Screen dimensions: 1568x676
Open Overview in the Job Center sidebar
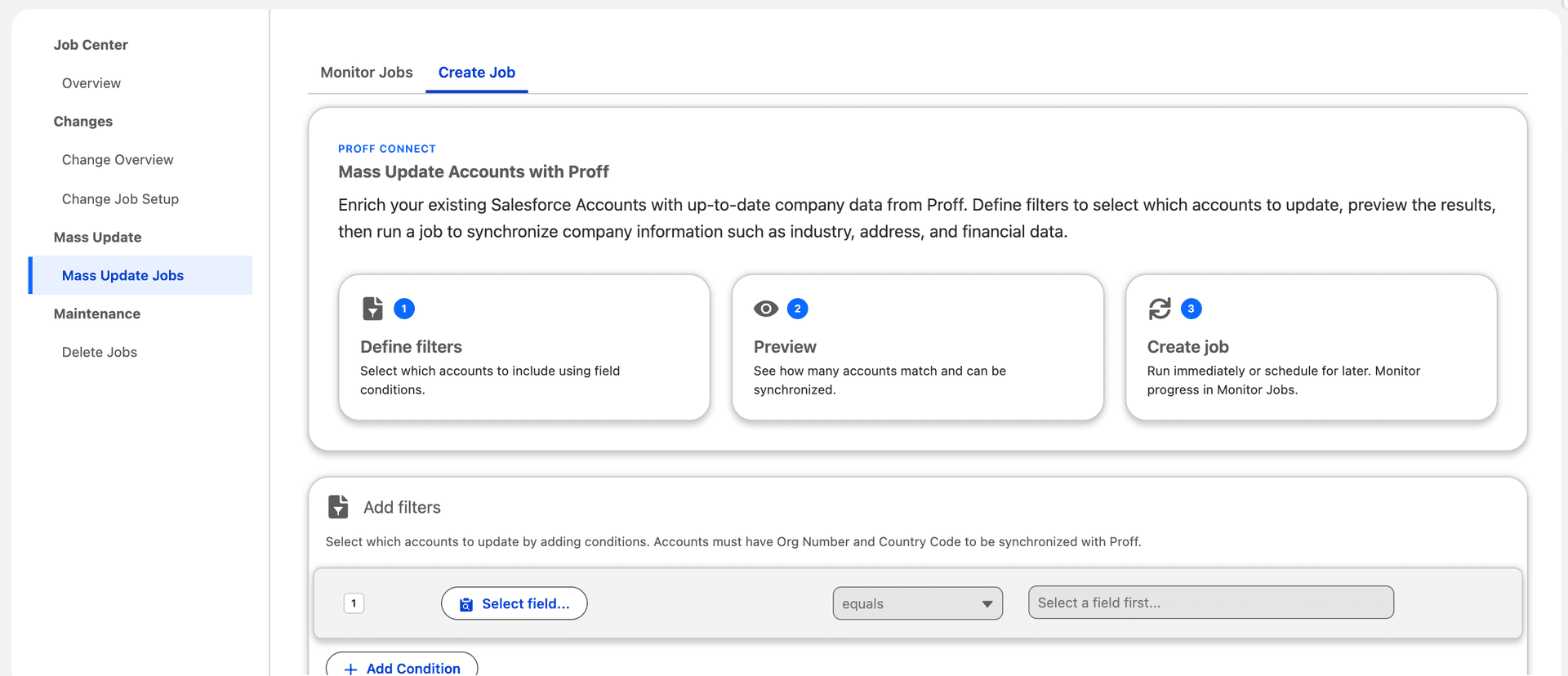(91, 83)
